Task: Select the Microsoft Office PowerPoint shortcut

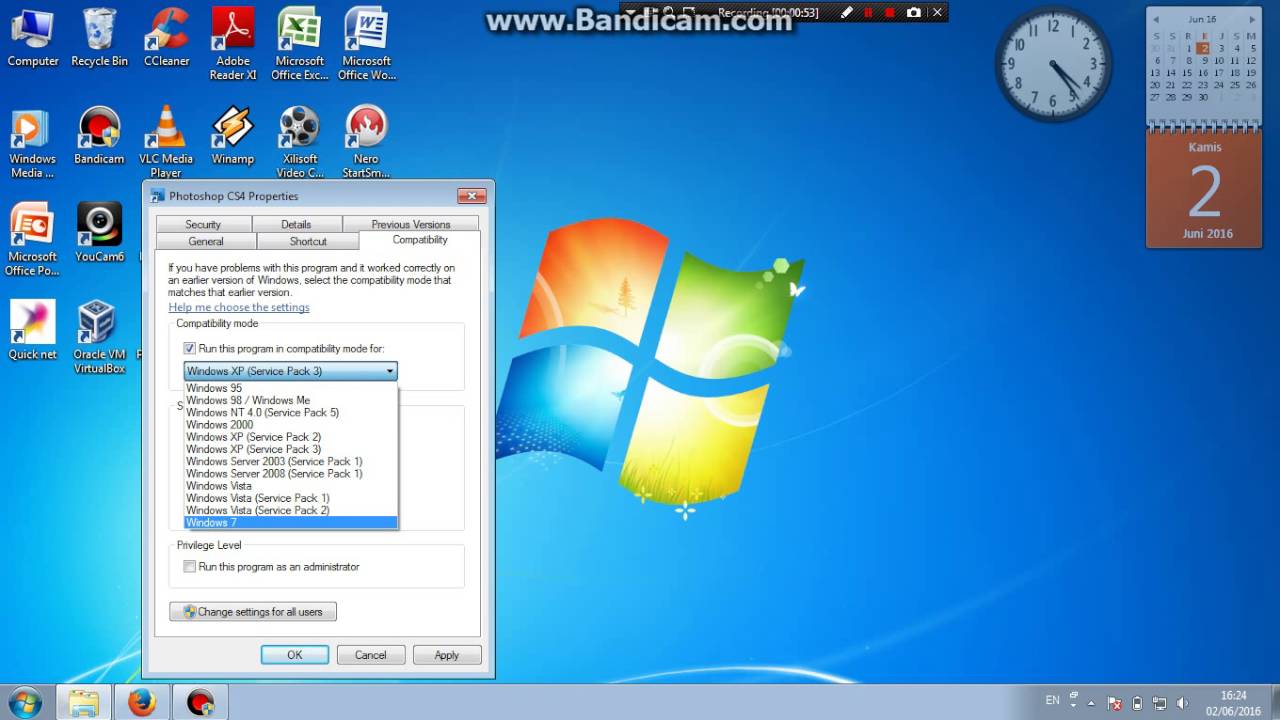Action: (33, 240)
